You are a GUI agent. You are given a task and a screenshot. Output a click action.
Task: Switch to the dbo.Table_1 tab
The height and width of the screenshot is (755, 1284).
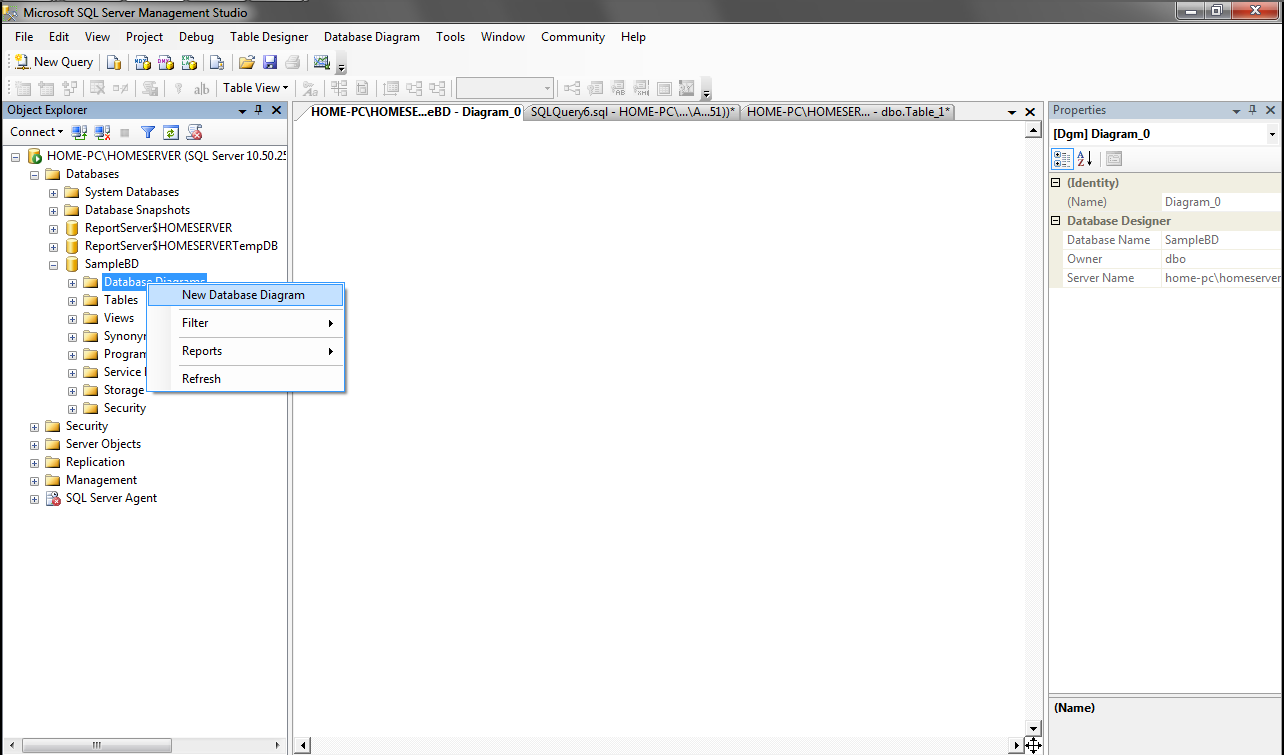click(x=848, y=112)
